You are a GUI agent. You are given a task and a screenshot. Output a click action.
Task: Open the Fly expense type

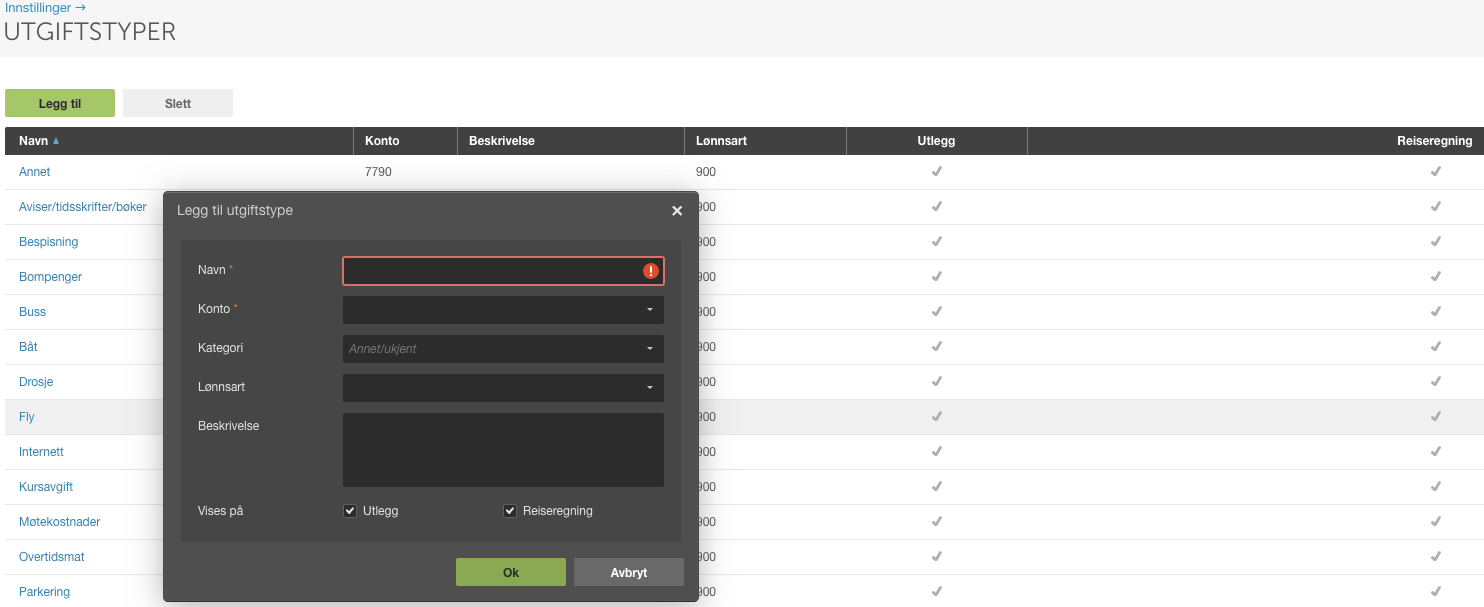(27, 417)
